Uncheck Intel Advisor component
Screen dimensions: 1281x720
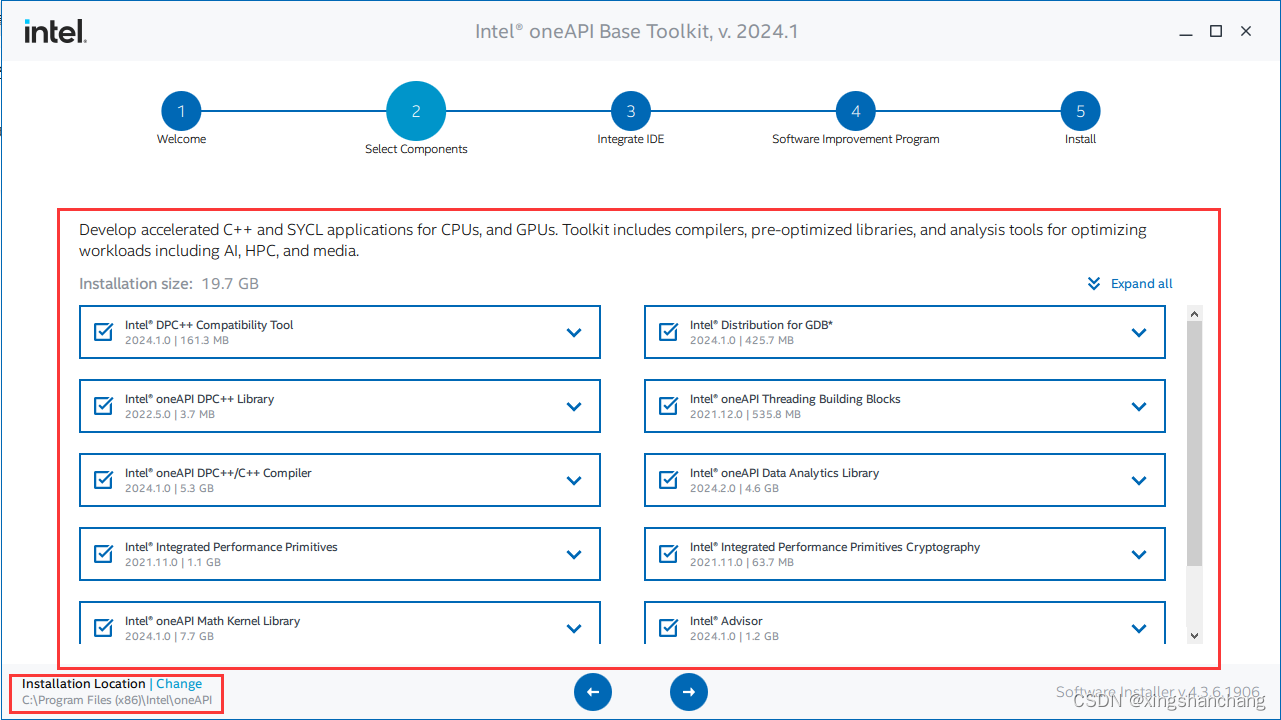pyautogui.click(x=669, y=628)
